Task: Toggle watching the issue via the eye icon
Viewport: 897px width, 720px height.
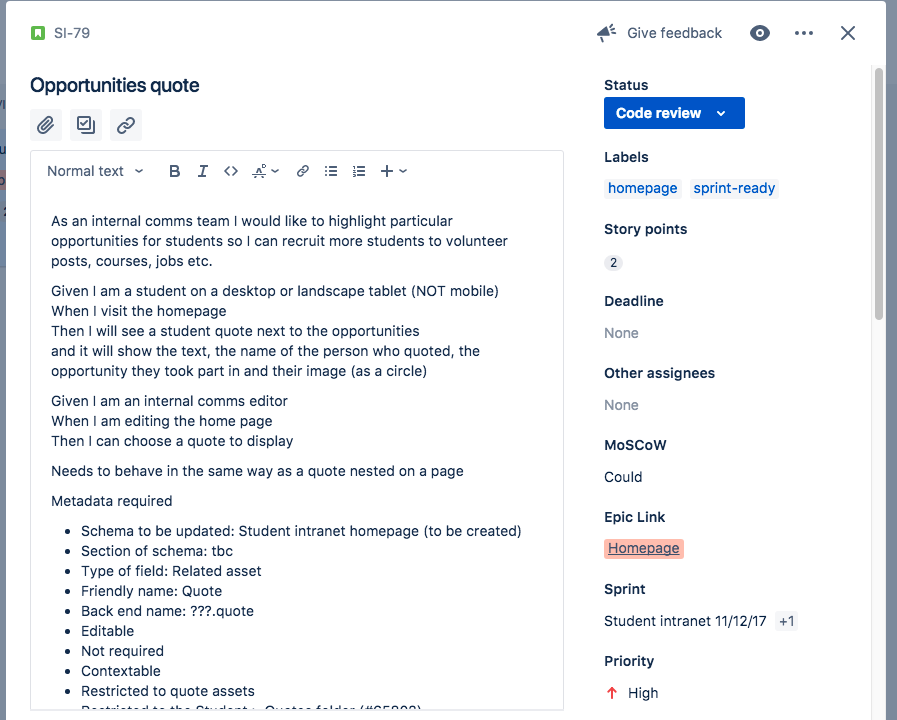Action: point(759,32)
